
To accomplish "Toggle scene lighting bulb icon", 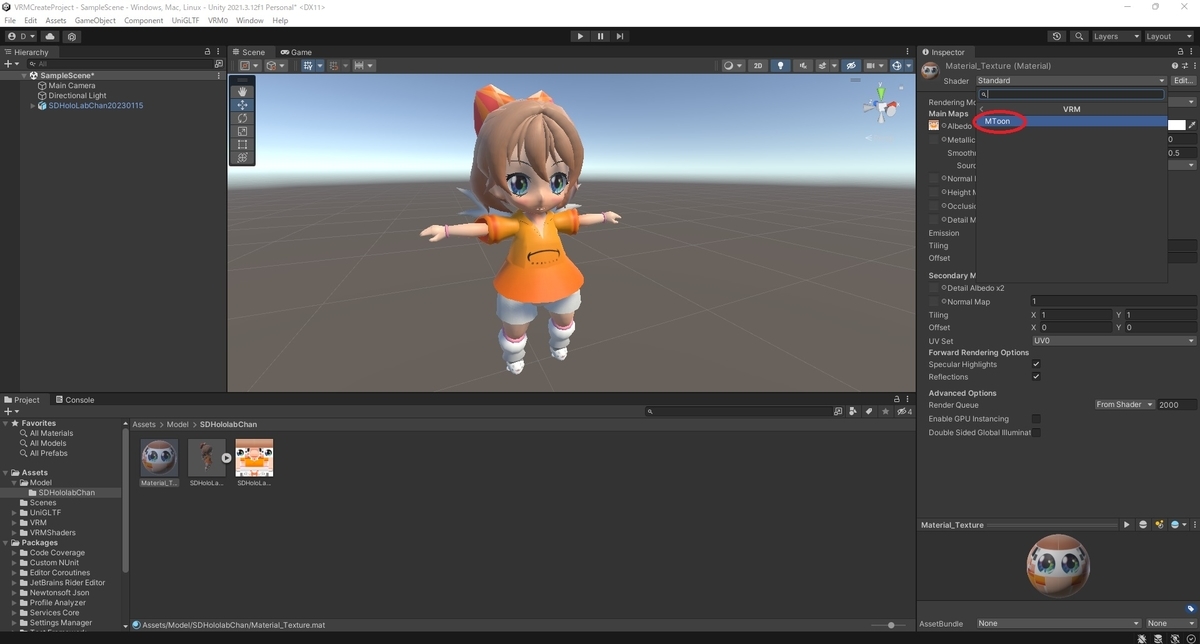I will click(x=781, y=65).
